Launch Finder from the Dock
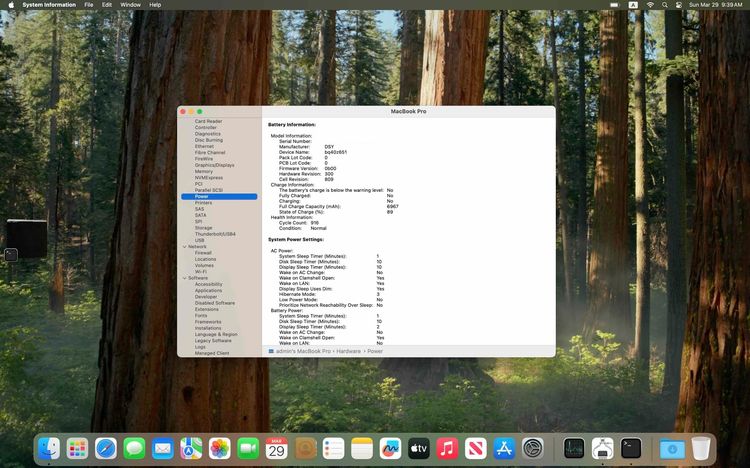The image size is (750, 468). pos(49,448)
